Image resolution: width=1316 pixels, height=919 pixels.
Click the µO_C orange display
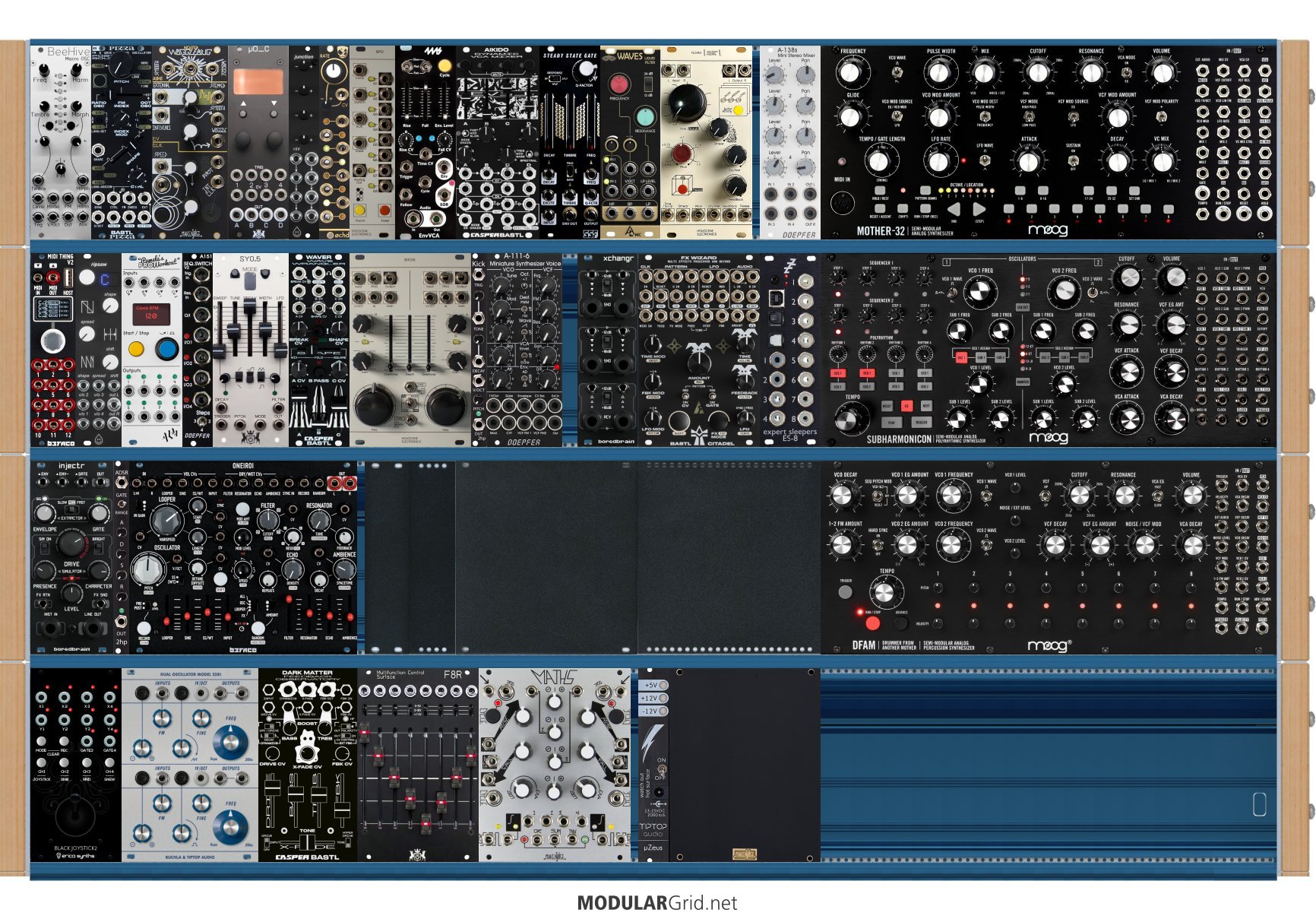point(258,82)
